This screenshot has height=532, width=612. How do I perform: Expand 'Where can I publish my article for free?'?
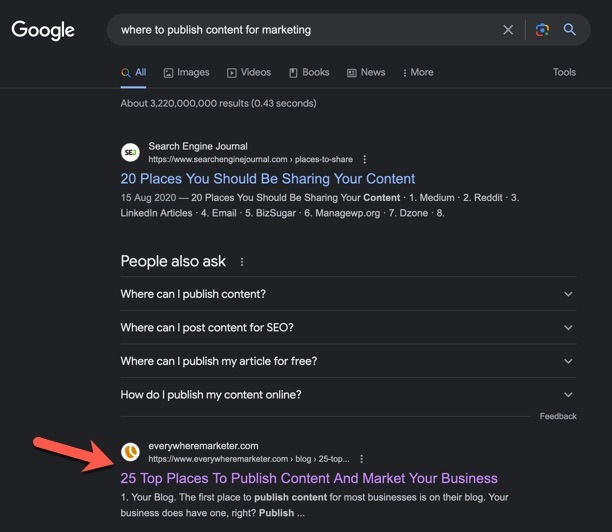click(348, 361)
